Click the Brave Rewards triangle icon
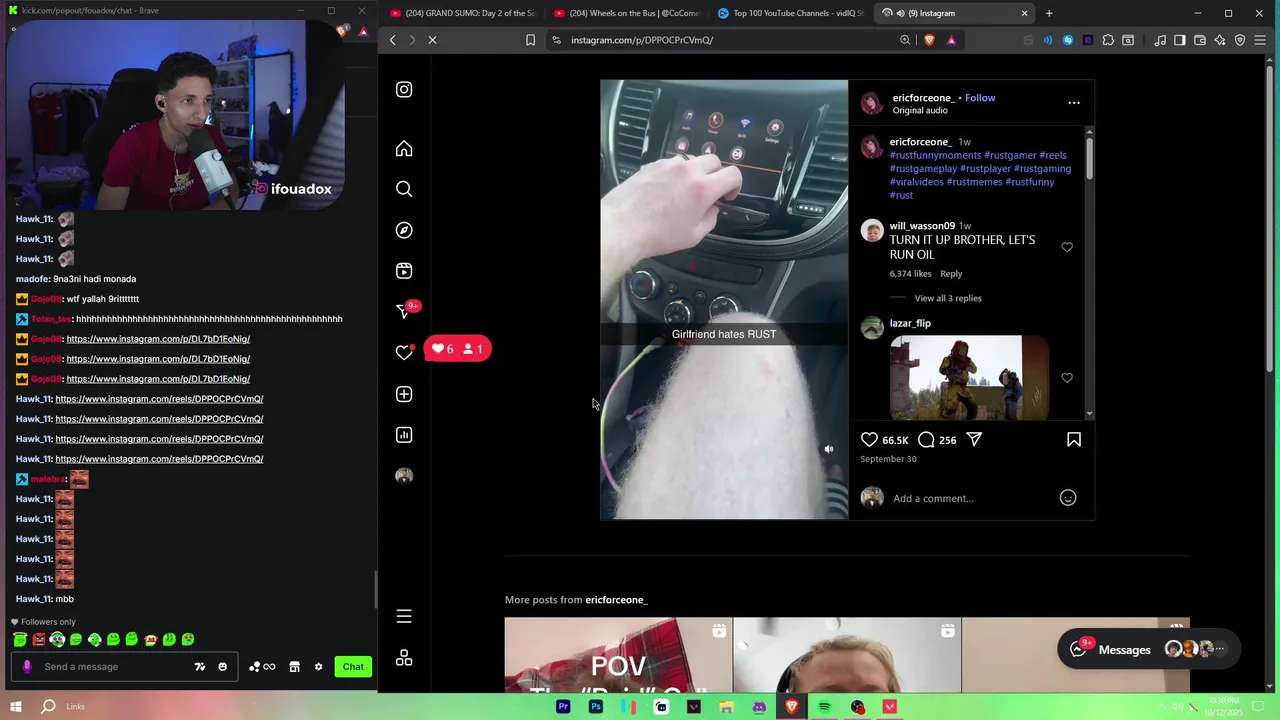Image resolution: width=1280 pixels, height=720 pixels. pos(951,40)
